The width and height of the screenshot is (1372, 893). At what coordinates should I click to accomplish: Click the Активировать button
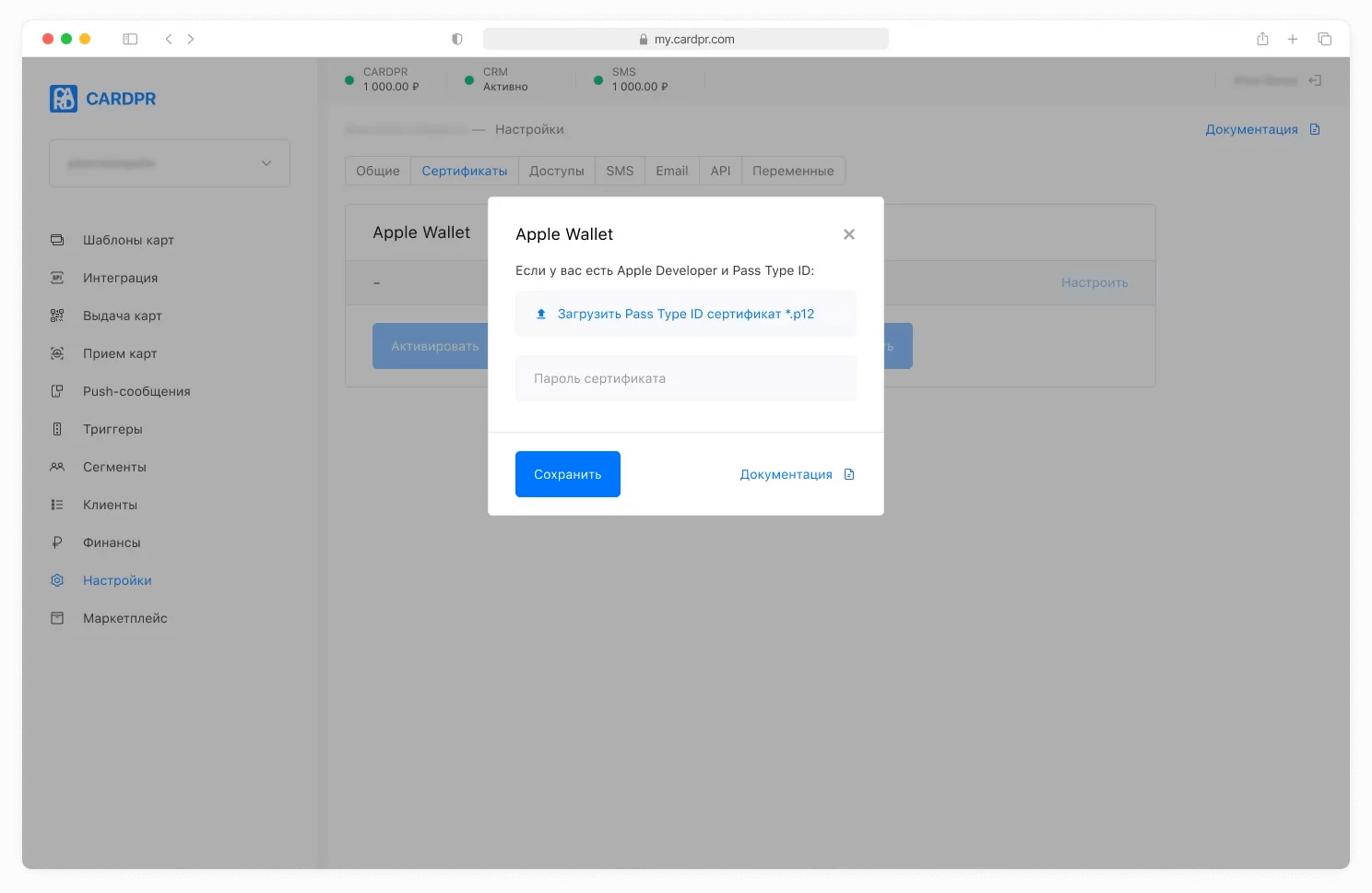[431, 346]
